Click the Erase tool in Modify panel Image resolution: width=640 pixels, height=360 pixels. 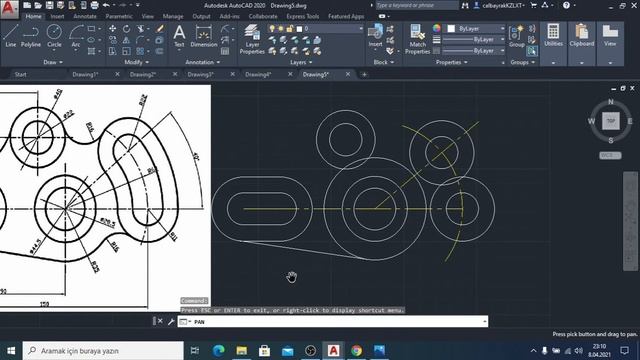[x=160, y=29]
